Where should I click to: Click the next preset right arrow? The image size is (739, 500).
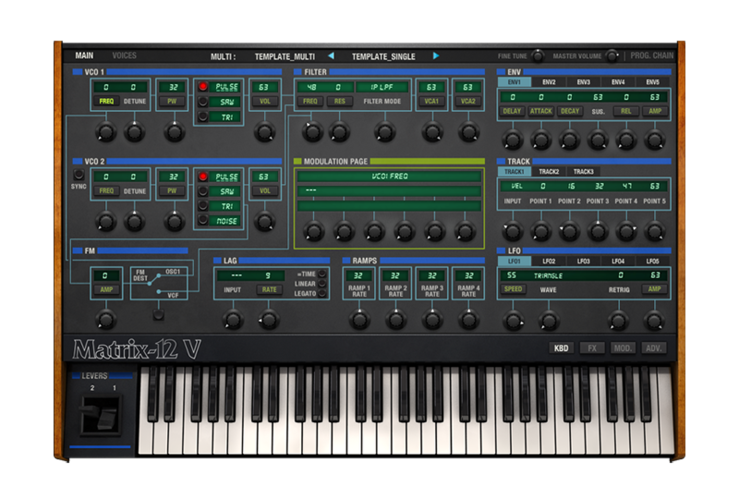click(436, 56)
